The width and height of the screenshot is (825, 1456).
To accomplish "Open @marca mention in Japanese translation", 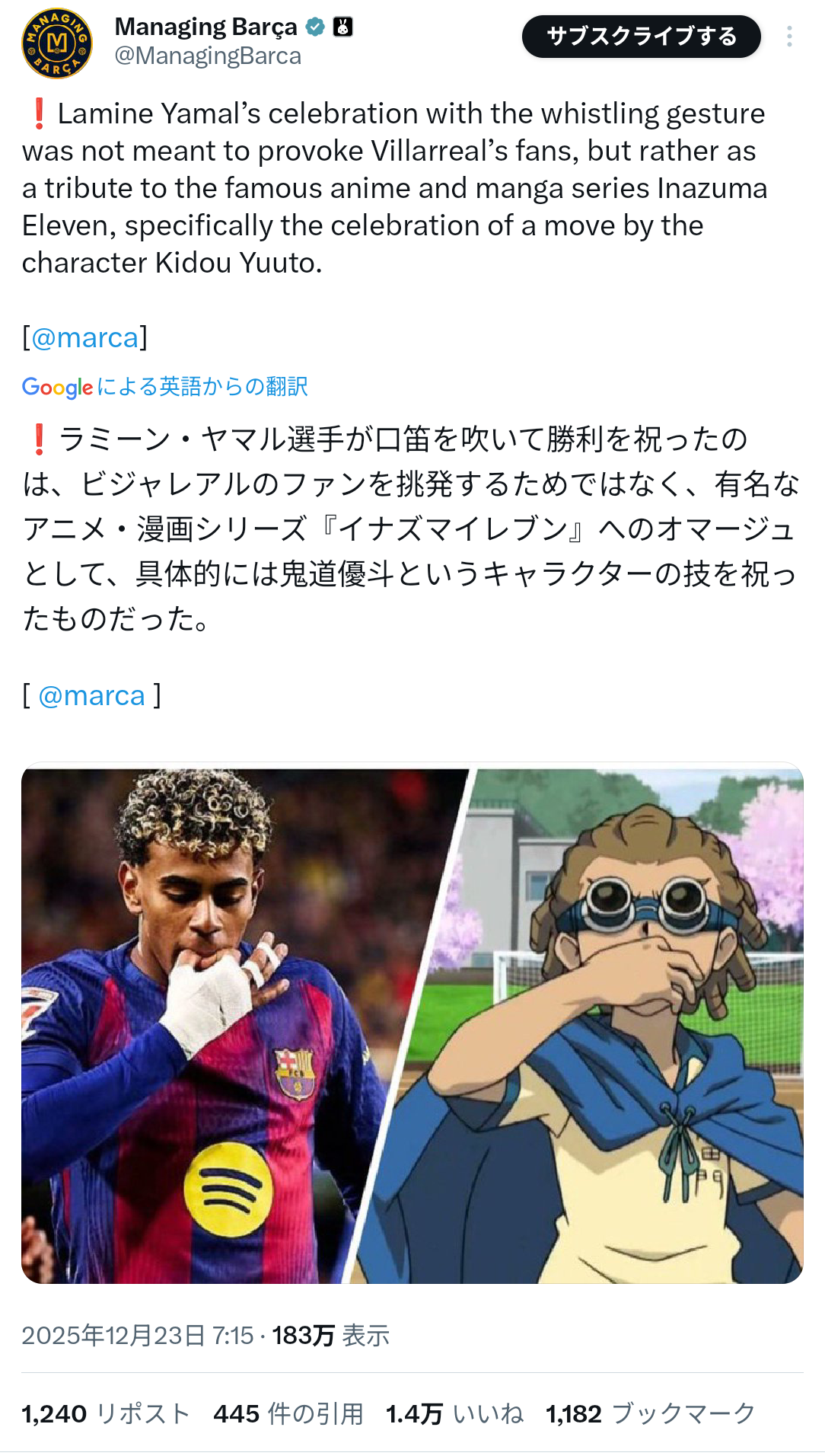I will [91, 695].
